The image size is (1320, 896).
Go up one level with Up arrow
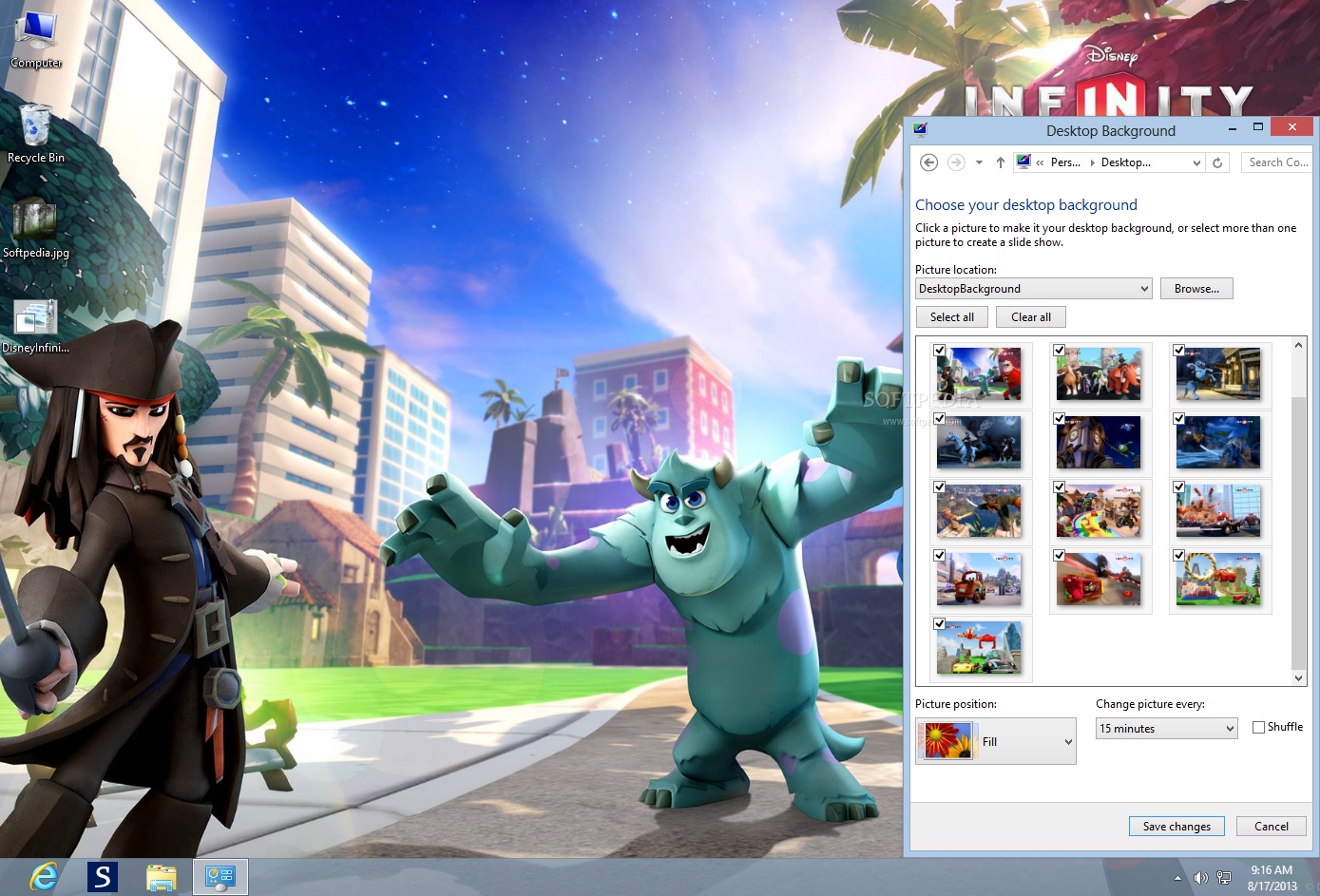1000,162
